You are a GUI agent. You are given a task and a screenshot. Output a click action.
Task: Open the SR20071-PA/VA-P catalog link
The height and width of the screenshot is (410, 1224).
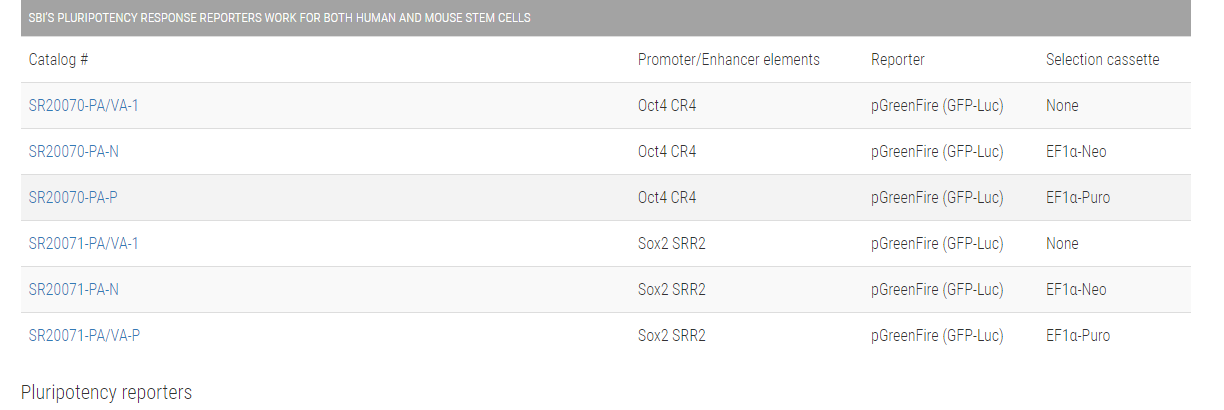(84, 335)
